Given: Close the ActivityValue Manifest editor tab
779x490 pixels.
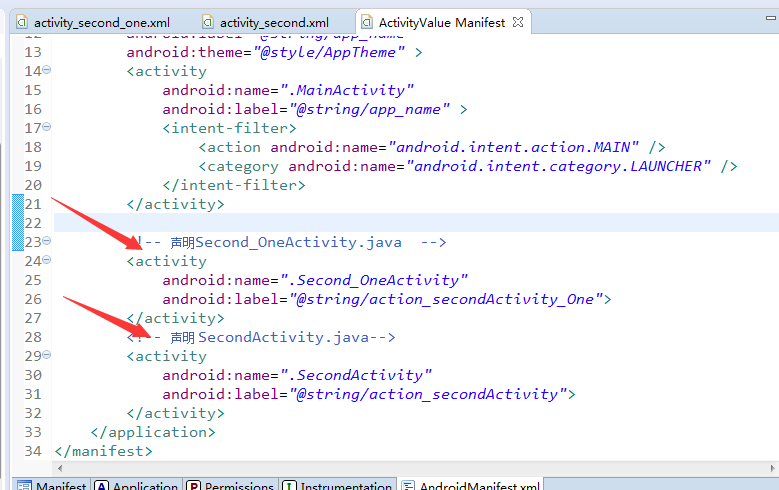Looking at the screenshot, I should [516, 22].
